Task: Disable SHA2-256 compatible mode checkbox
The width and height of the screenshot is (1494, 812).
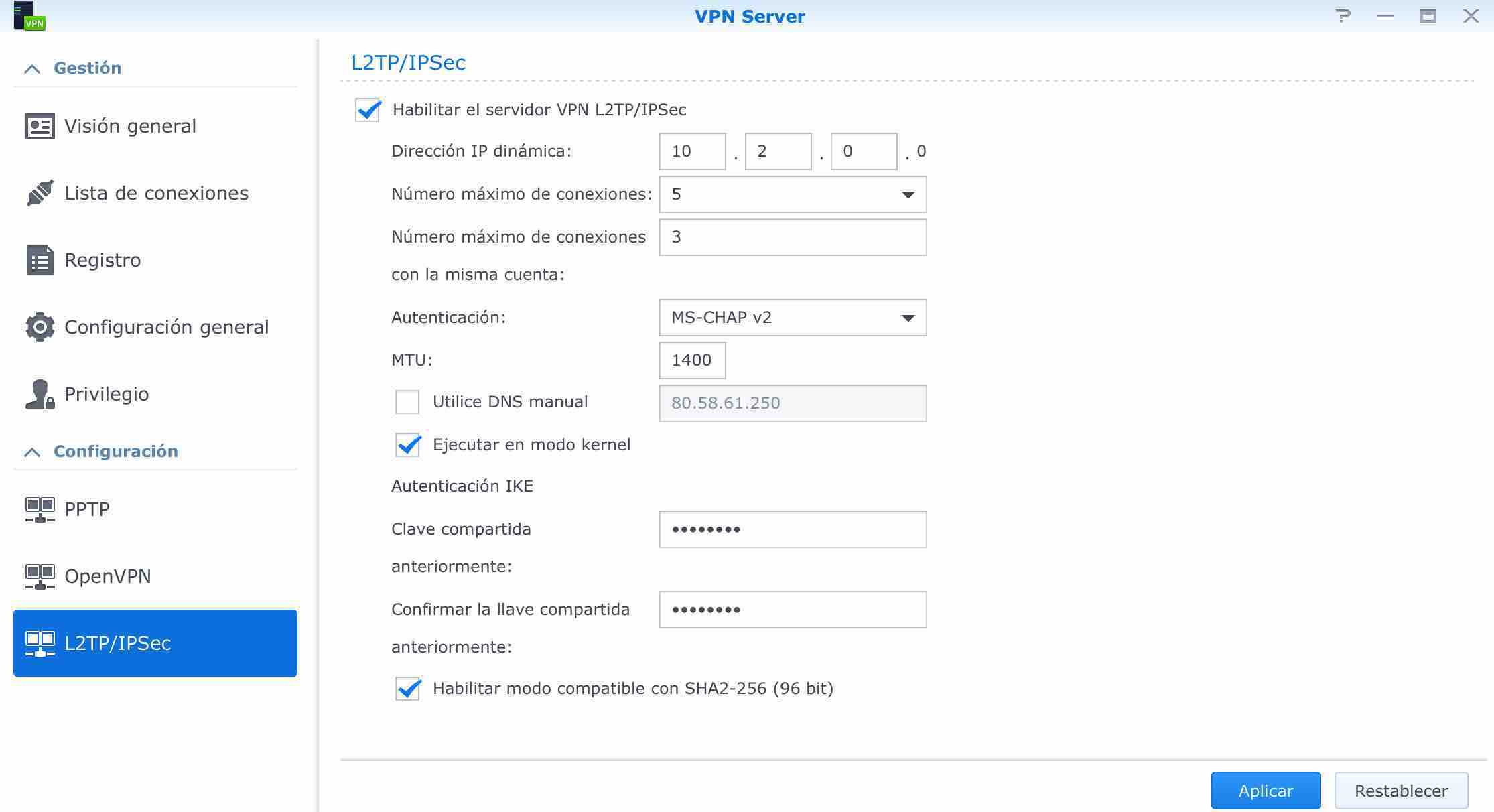Action: 407,689
